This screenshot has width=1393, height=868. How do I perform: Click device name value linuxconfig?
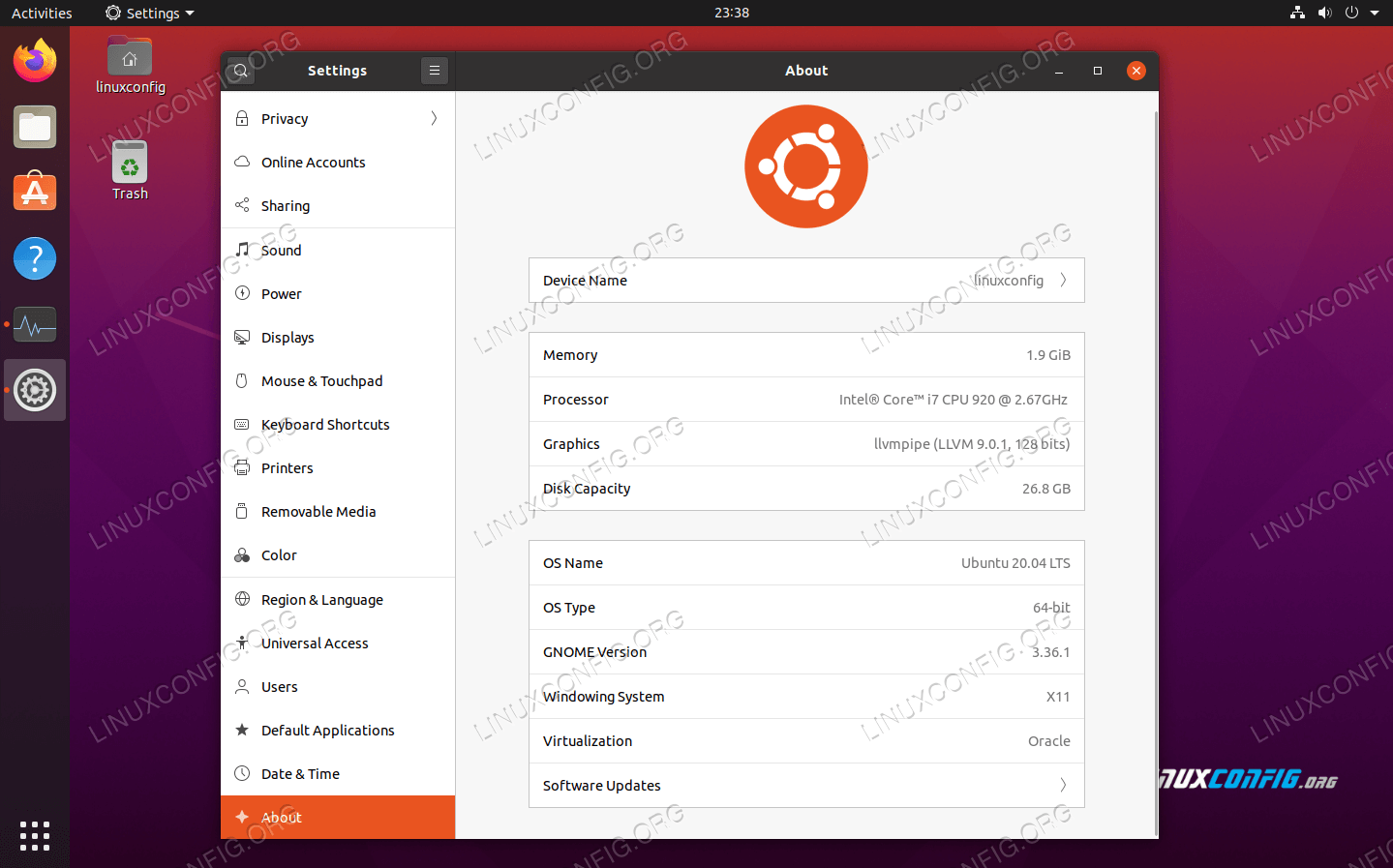(x=1009, y=281)
